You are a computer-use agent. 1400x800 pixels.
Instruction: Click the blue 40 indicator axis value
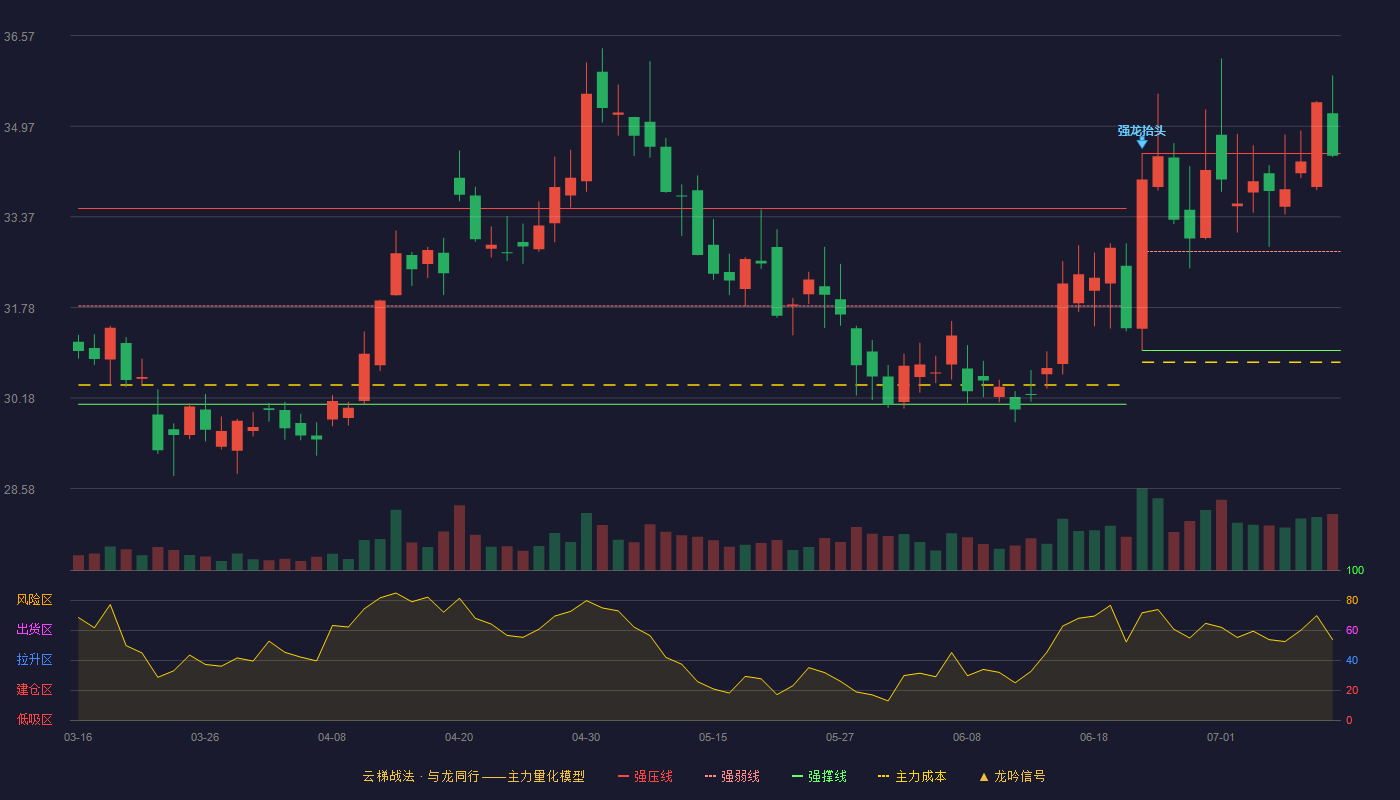click(1351, 660)
